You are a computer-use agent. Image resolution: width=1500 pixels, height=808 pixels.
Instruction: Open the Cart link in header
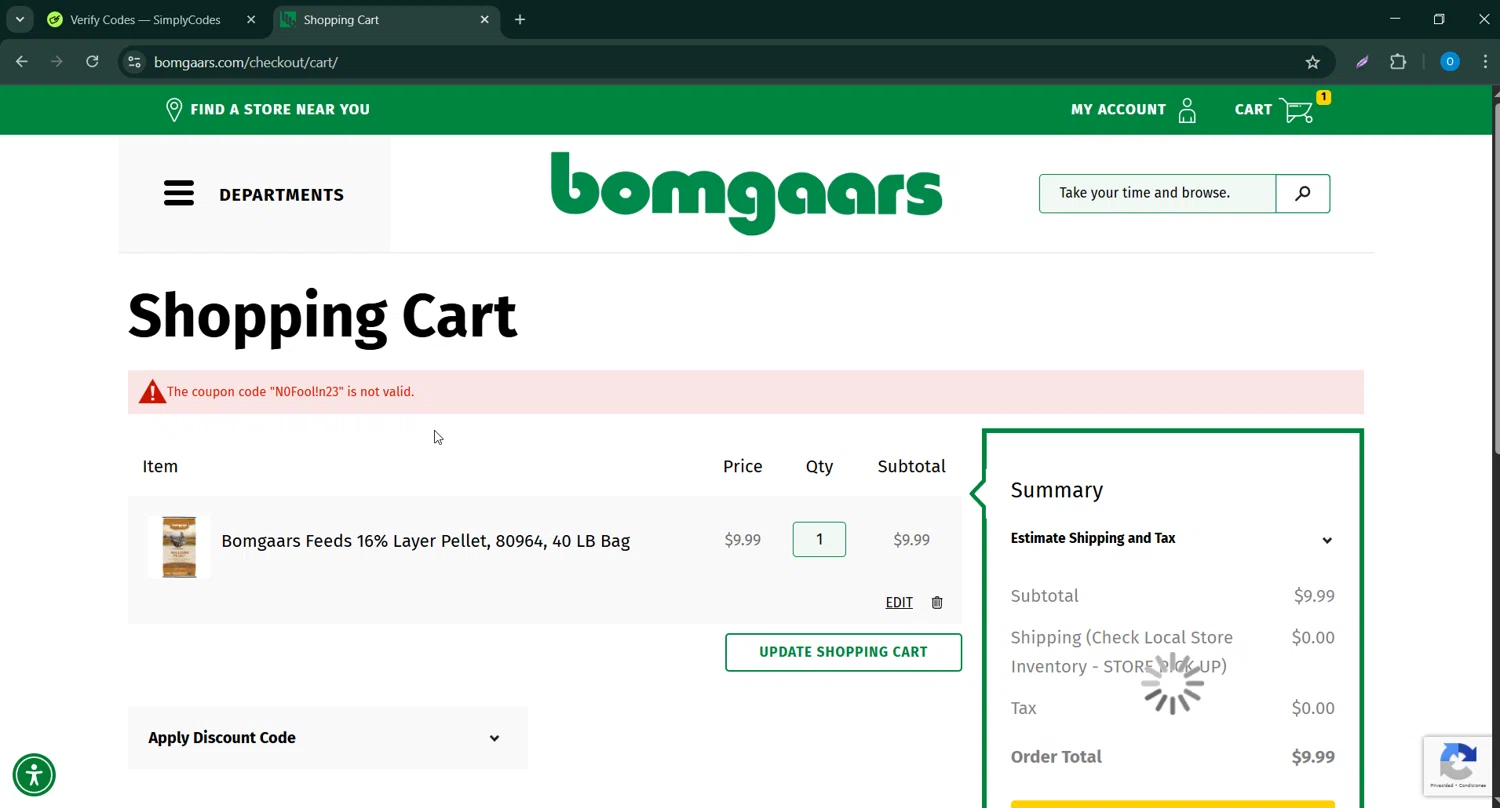1253,109
